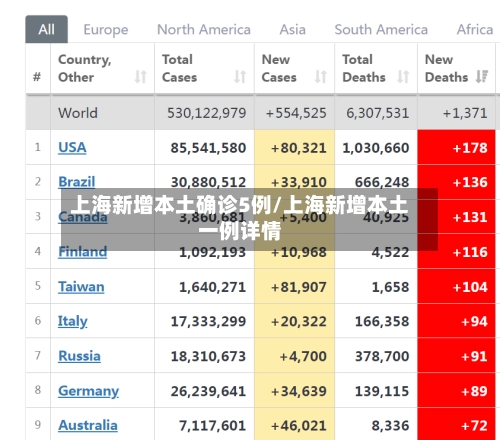
Task: Sort by Total Deaths column arrows
Action: (403, 77)
